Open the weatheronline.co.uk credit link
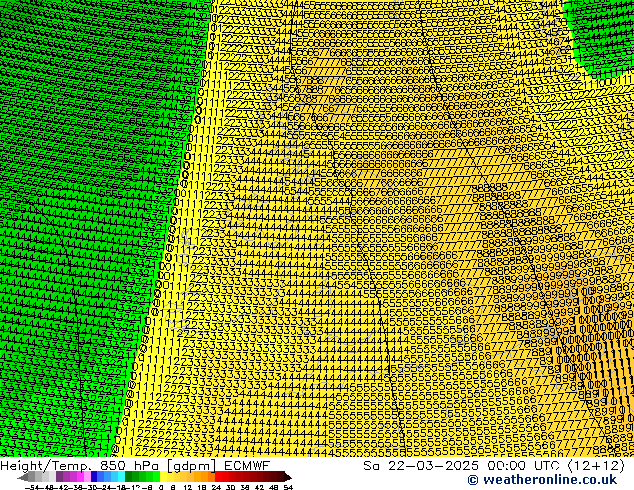This screenshot has width=634, height=490. coord(542,480)
